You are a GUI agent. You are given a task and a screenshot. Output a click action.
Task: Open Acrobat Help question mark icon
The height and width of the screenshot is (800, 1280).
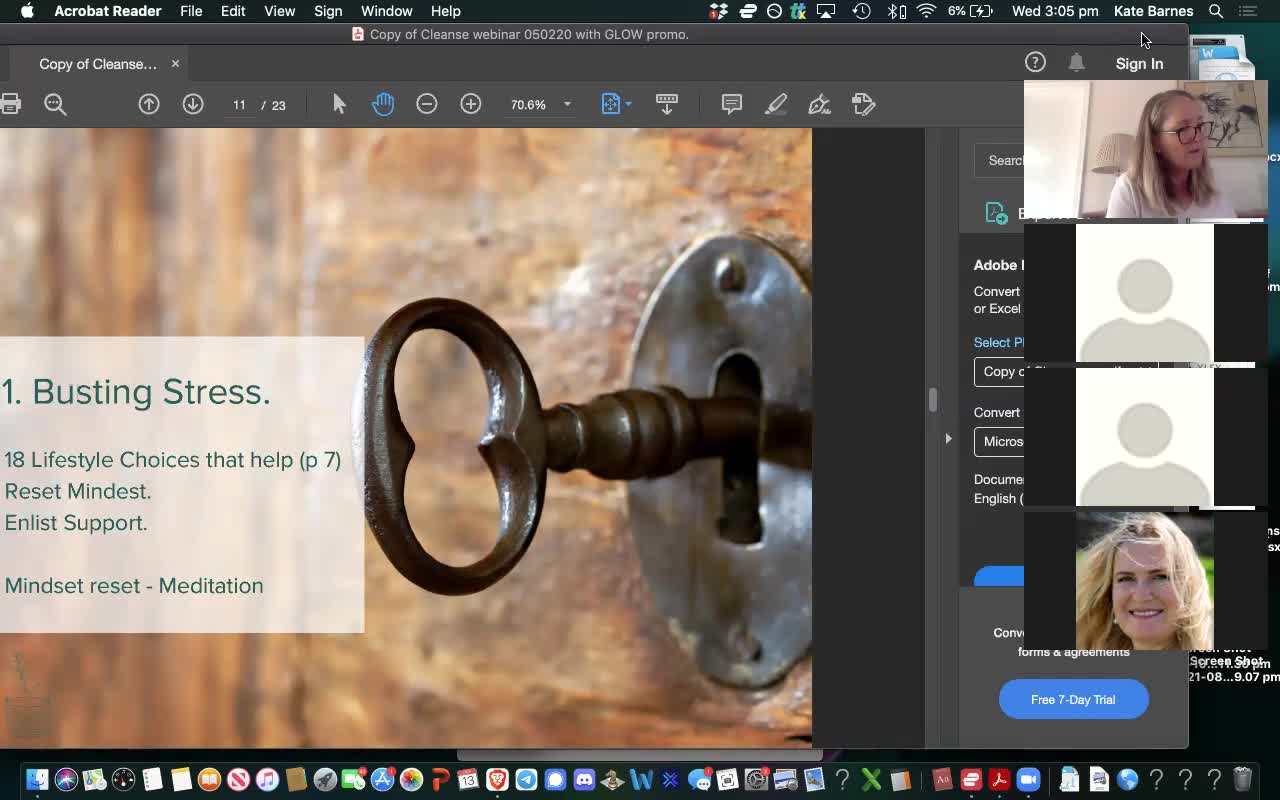(1035, 63)
